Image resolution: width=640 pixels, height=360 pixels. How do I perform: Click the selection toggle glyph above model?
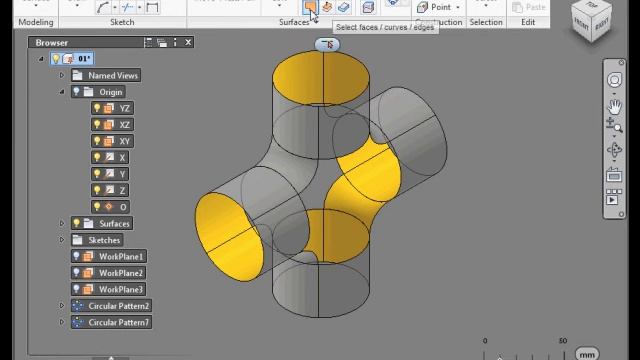coord(327,44)
